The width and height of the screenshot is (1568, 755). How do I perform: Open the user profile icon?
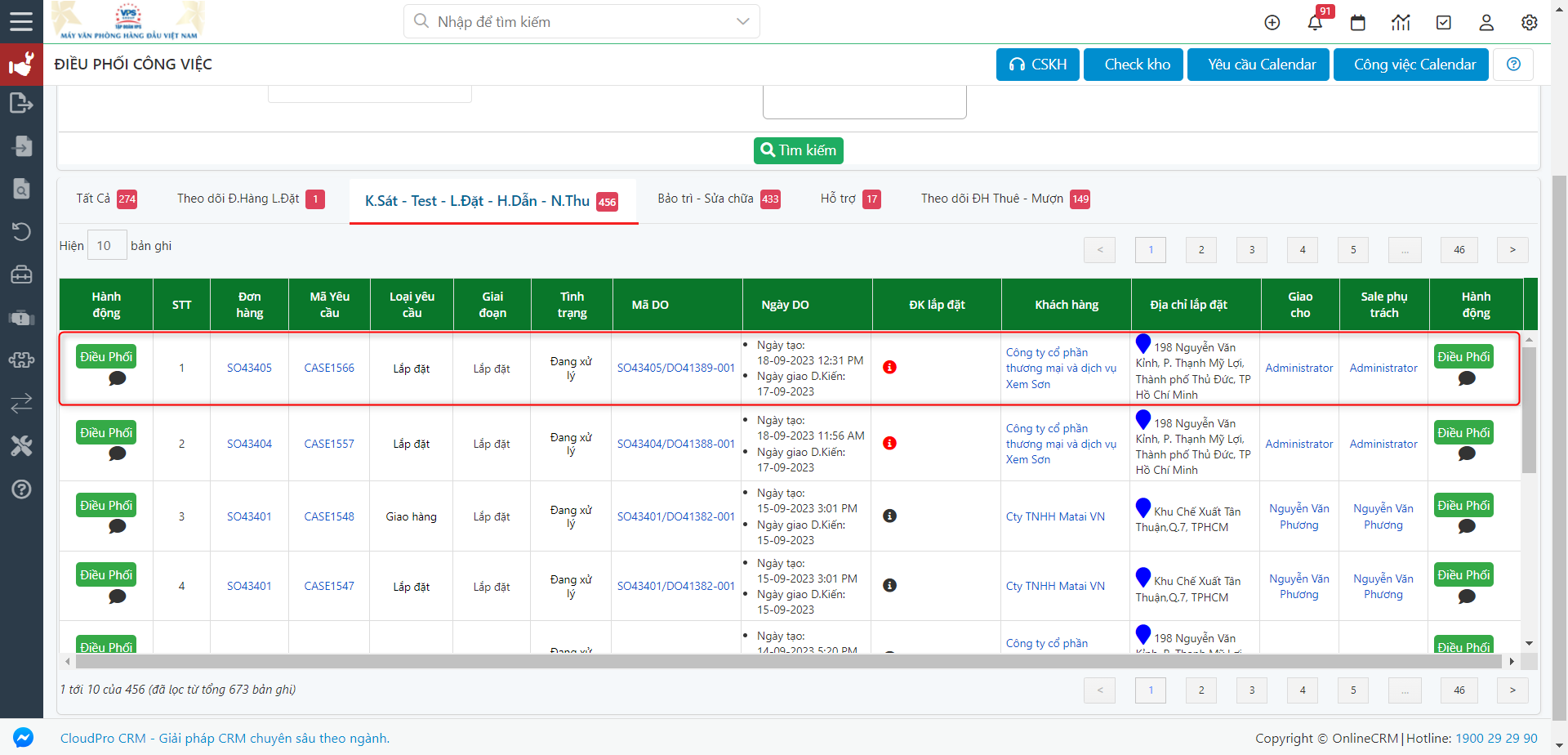tap(1486, 23)
